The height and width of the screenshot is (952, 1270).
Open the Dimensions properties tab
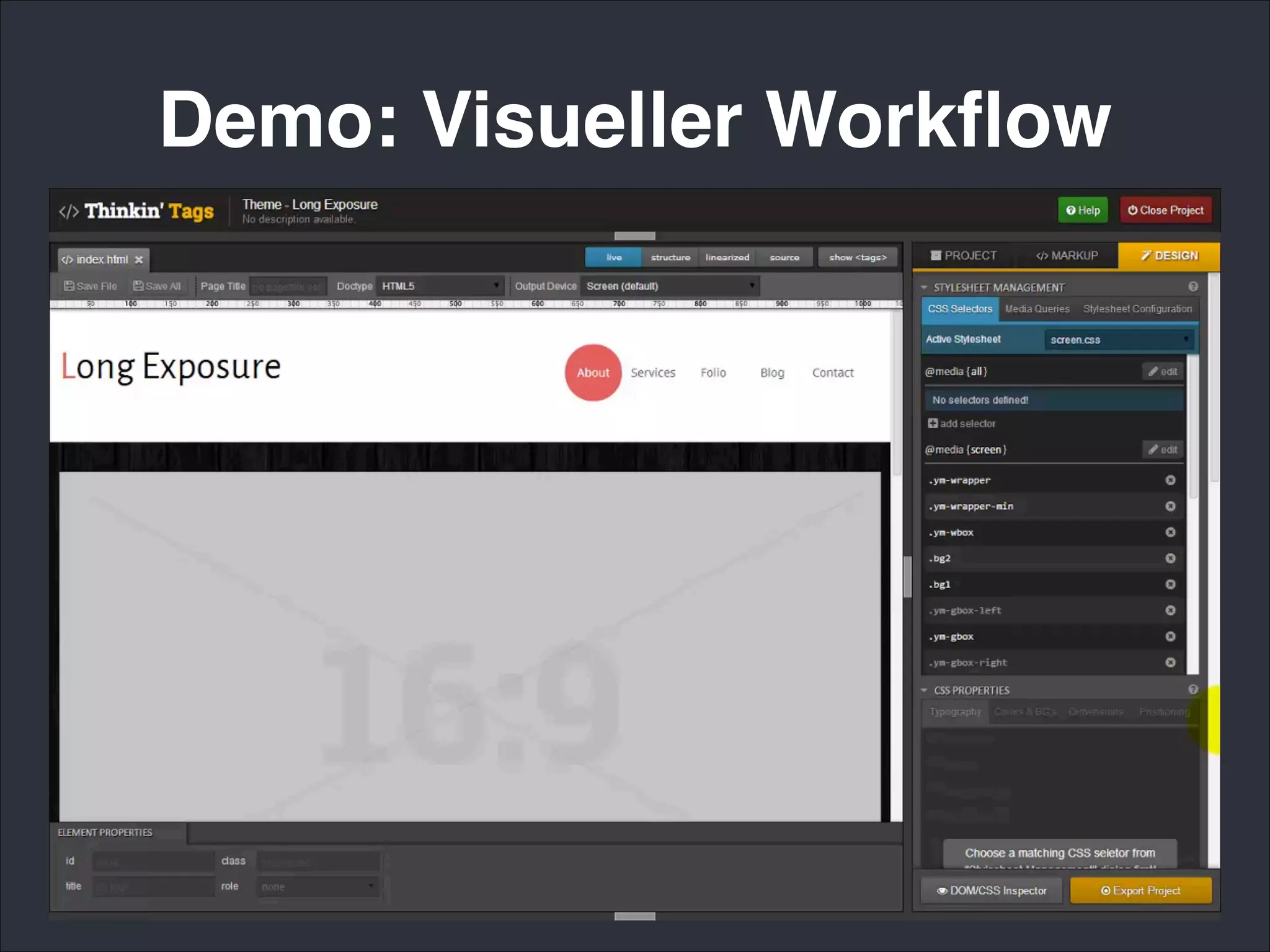coord(1096,712)
